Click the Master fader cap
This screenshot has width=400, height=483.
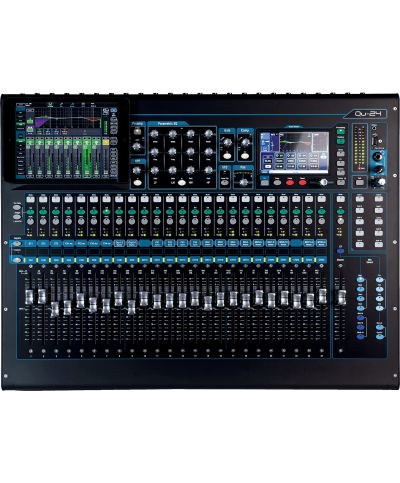pyautogui.click(x=342, y=297)
